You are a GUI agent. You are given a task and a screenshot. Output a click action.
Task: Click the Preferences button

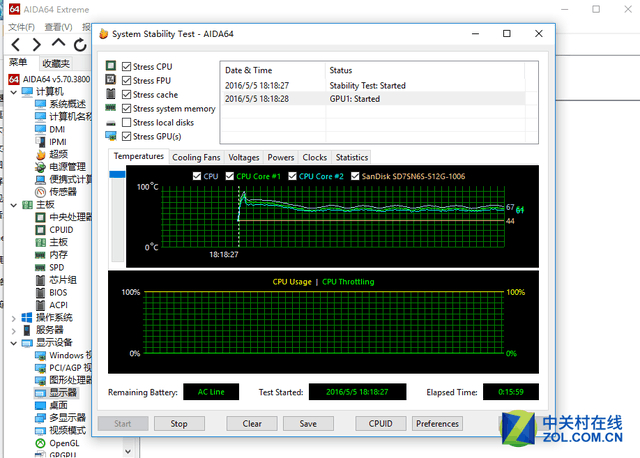pyautogui.click(x=438, y=424)
